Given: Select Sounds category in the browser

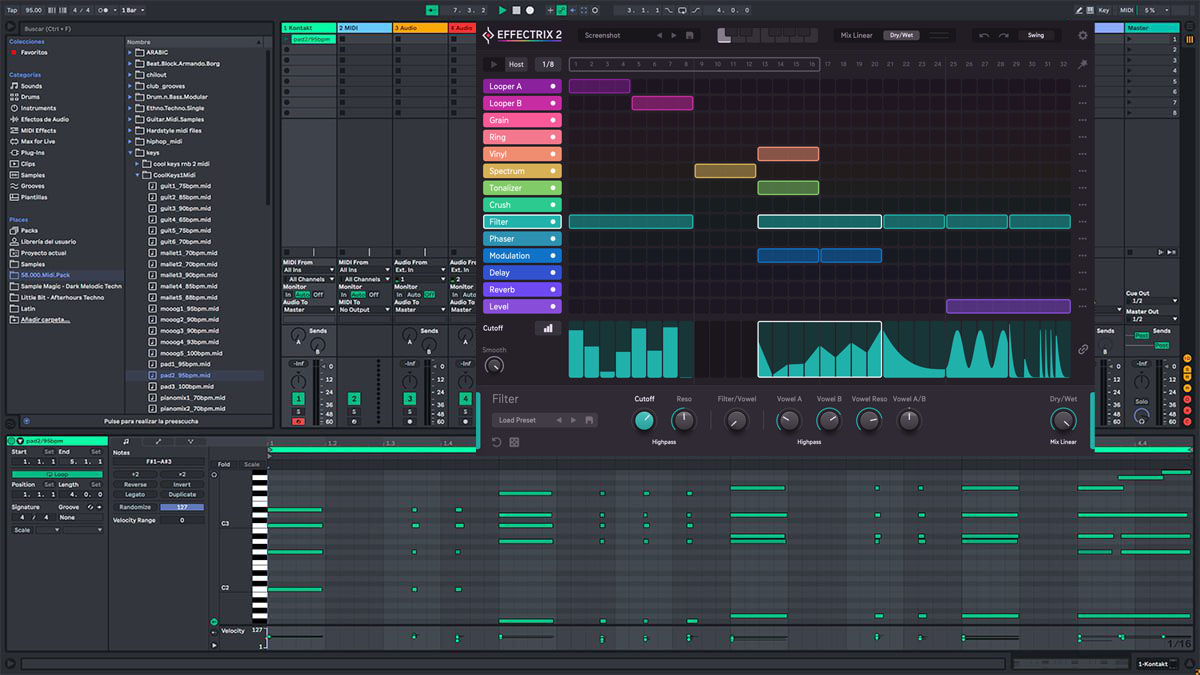Looking at the screenshot, I should (x=31, y=86).
